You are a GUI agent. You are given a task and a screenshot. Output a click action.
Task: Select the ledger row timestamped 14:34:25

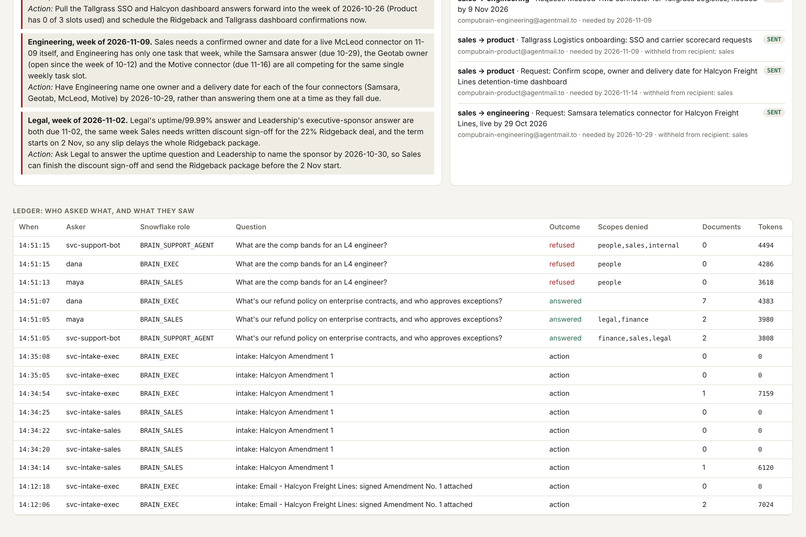[402, 412]
